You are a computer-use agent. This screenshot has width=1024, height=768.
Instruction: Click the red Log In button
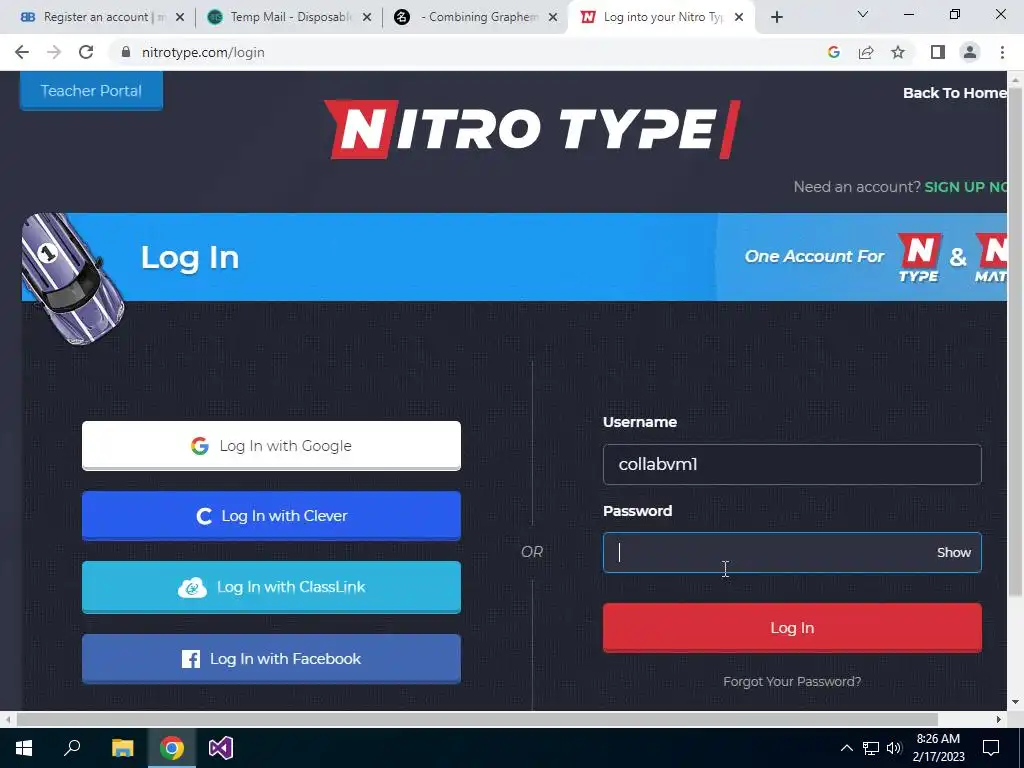click(x=792, y=628)
